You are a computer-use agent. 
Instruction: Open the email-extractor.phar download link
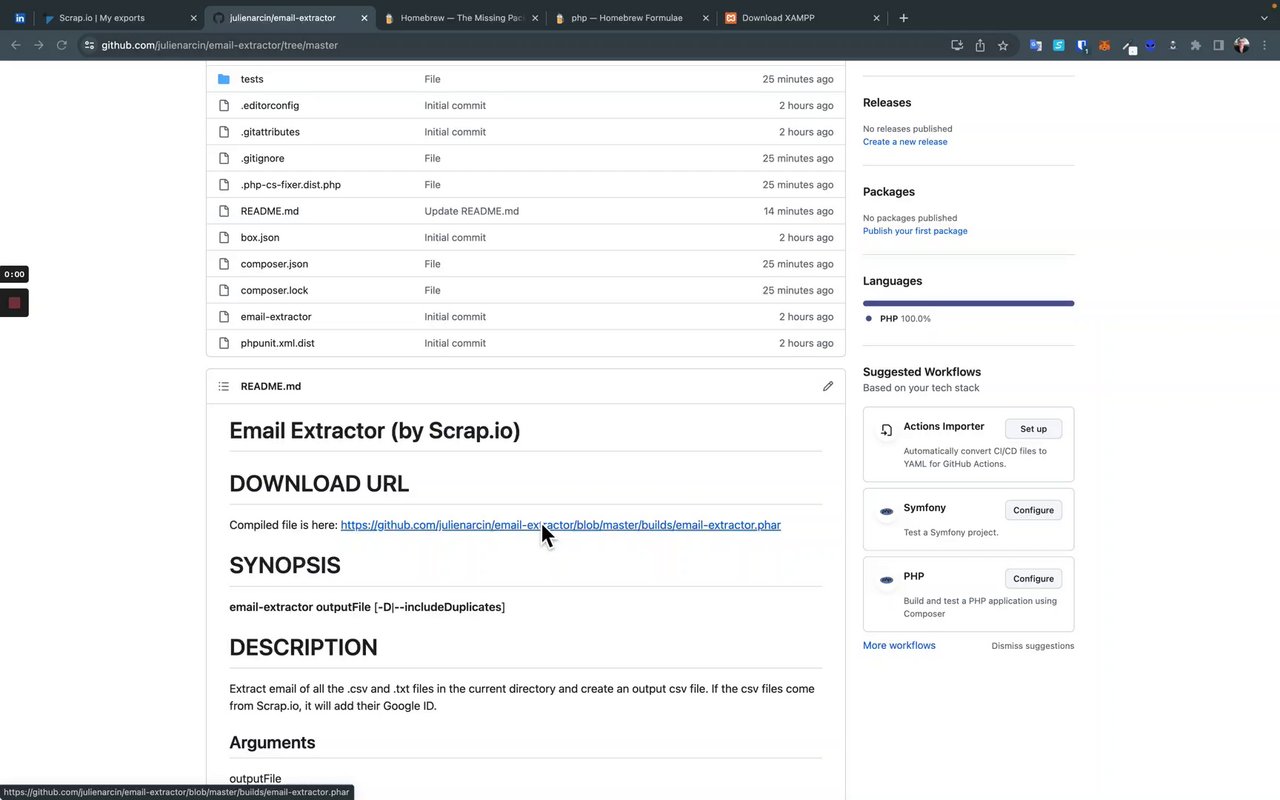click(x=560, y=525)
